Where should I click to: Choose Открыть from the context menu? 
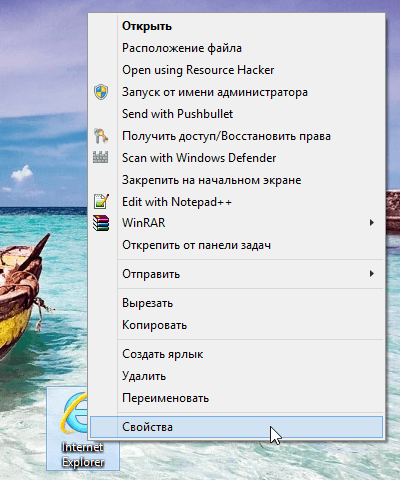[147, 26]
